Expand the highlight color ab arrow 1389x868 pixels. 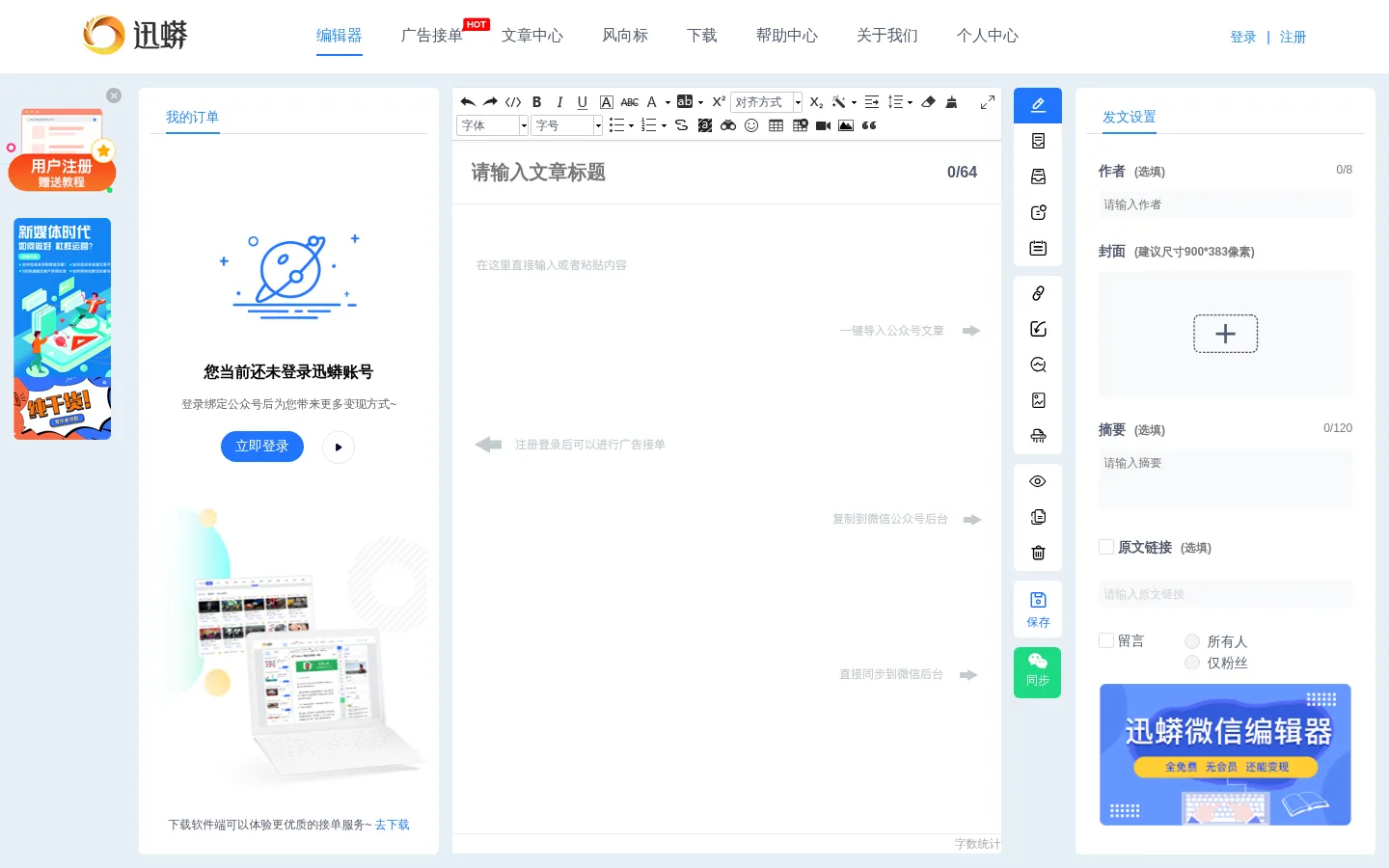coord(700,102)
